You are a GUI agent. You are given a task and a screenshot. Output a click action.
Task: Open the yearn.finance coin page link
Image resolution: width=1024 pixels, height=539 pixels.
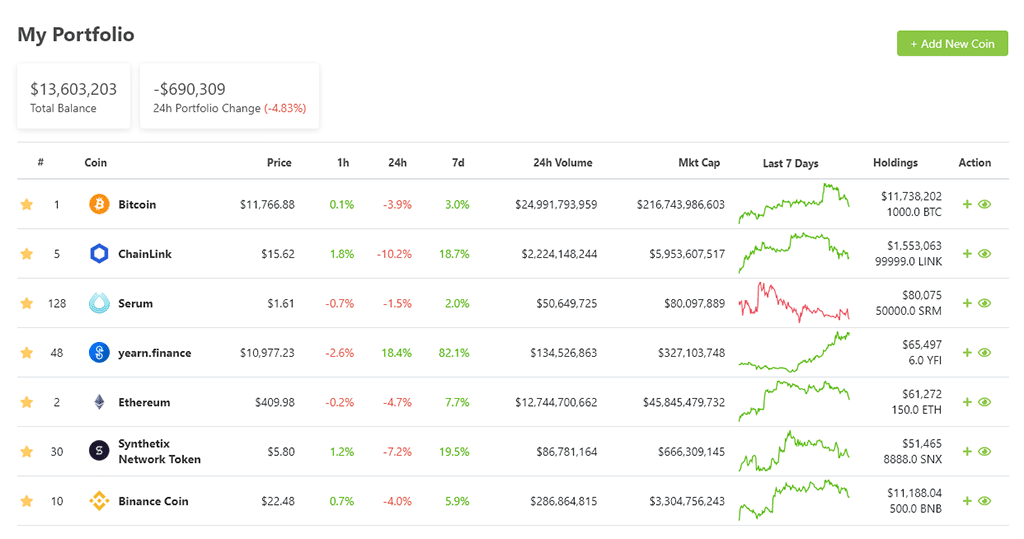(x=155, y=353)
